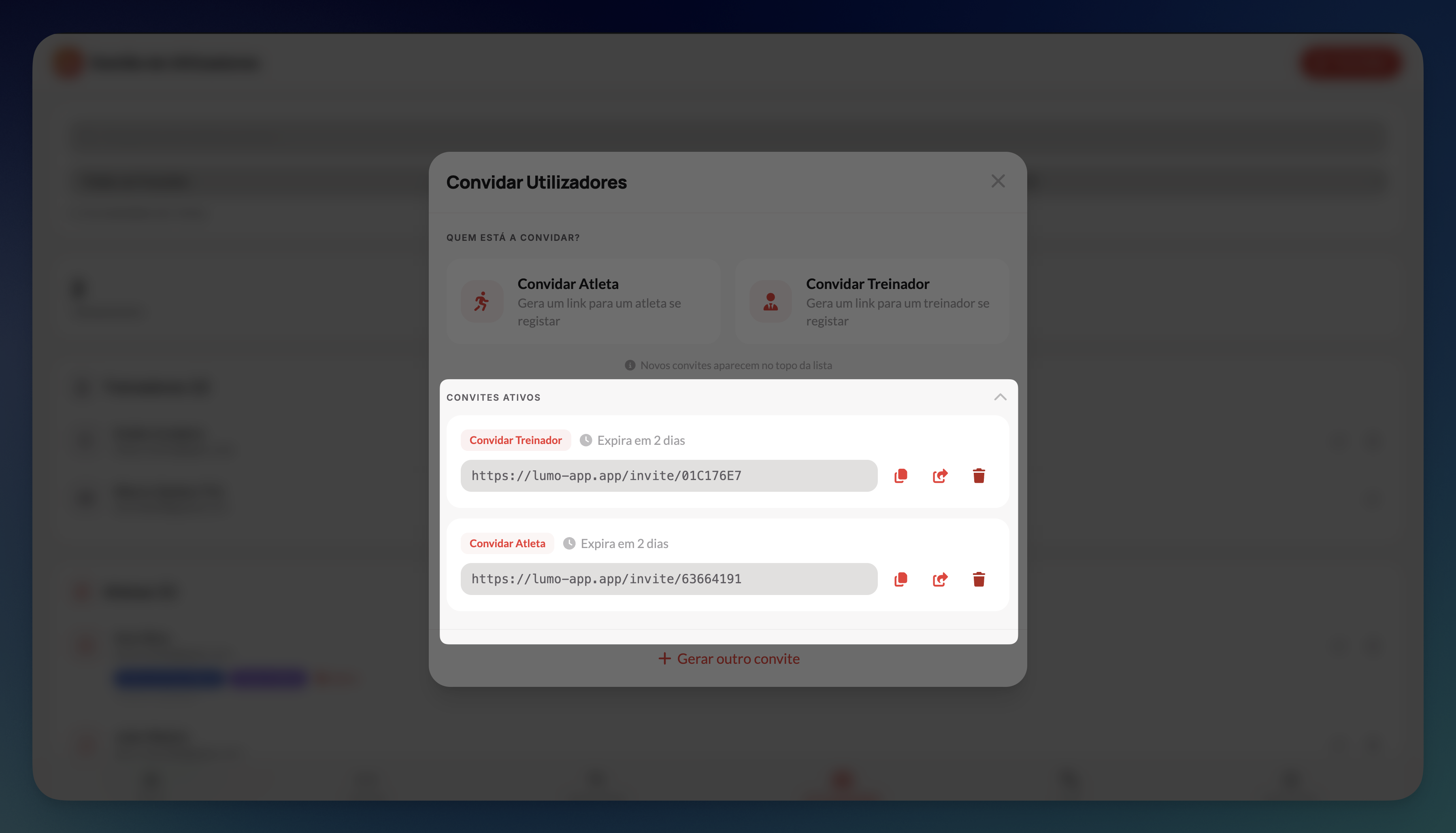The height and width of the screenshot is (833, 1456).
Task: Click the Convidar Atleta badge
Action: click(507, 544)
